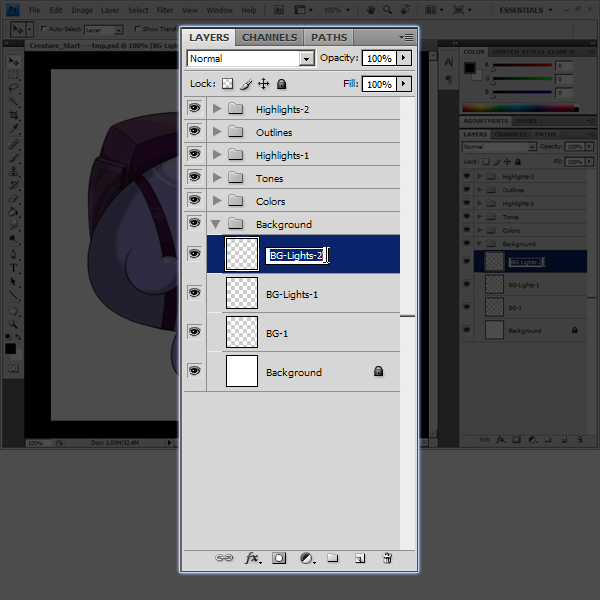Viewport: 600px width, 600px height.
Task: Select the Lasso tool
Action: 13,88
